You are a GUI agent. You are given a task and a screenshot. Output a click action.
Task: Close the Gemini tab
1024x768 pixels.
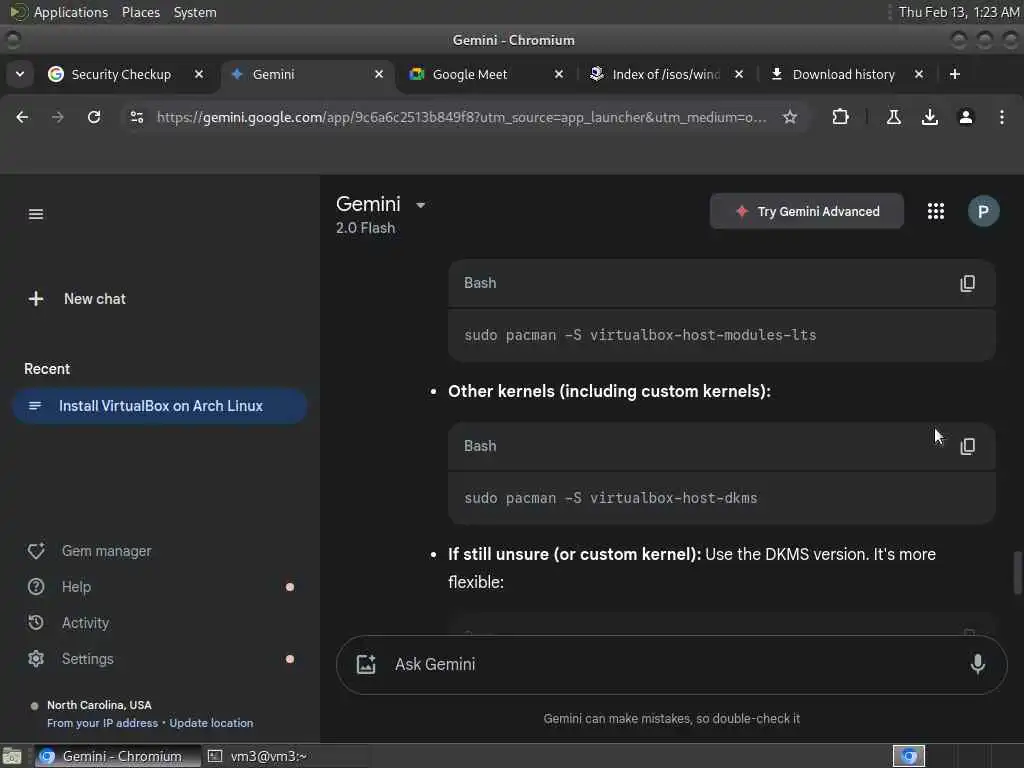click(379, 74)
